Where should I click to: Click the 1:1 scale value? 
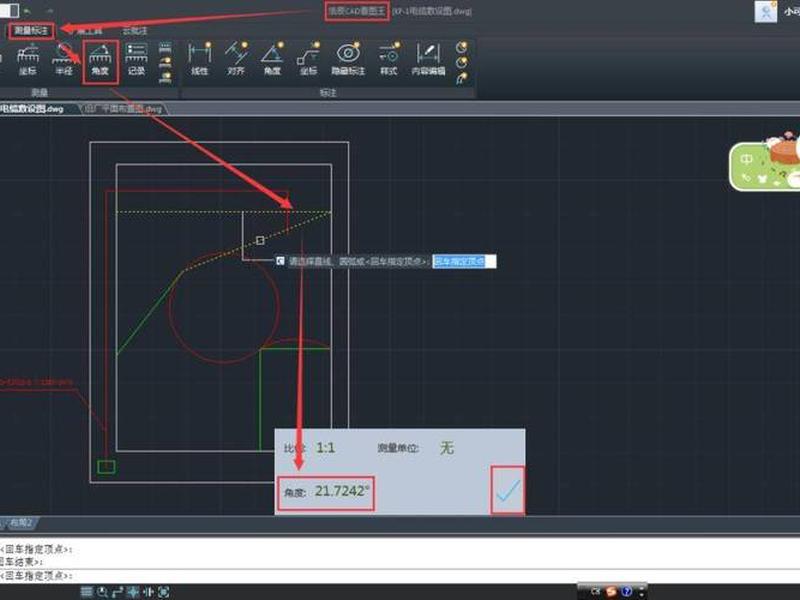pyautogui.click(x=326, y=448)
